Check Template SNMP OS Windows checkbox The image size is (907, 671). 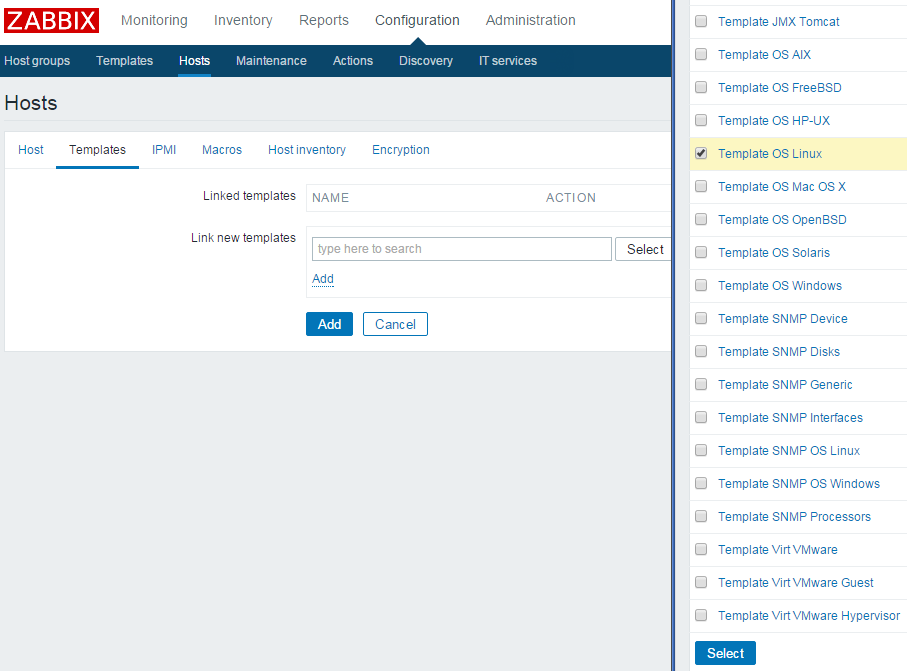(701, 483)
